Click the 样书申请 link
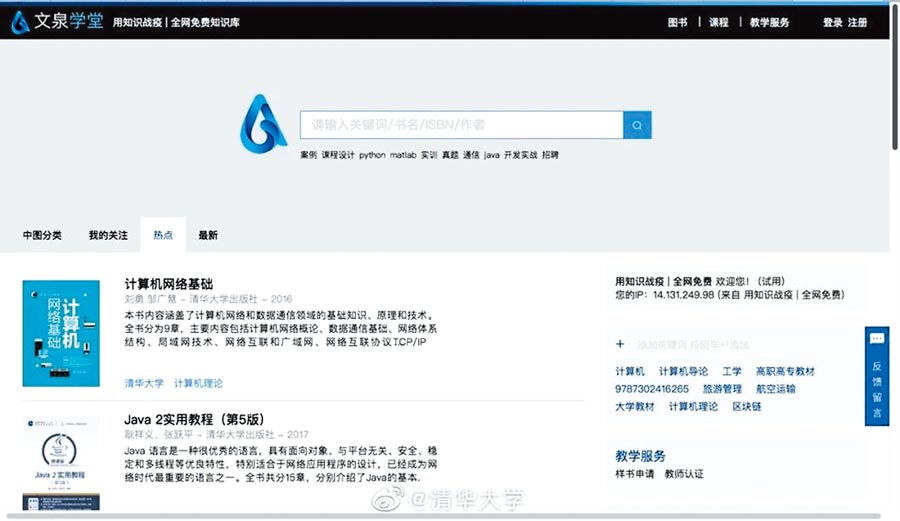The height and width of the screenshot is (521, 900). point(634,473)
